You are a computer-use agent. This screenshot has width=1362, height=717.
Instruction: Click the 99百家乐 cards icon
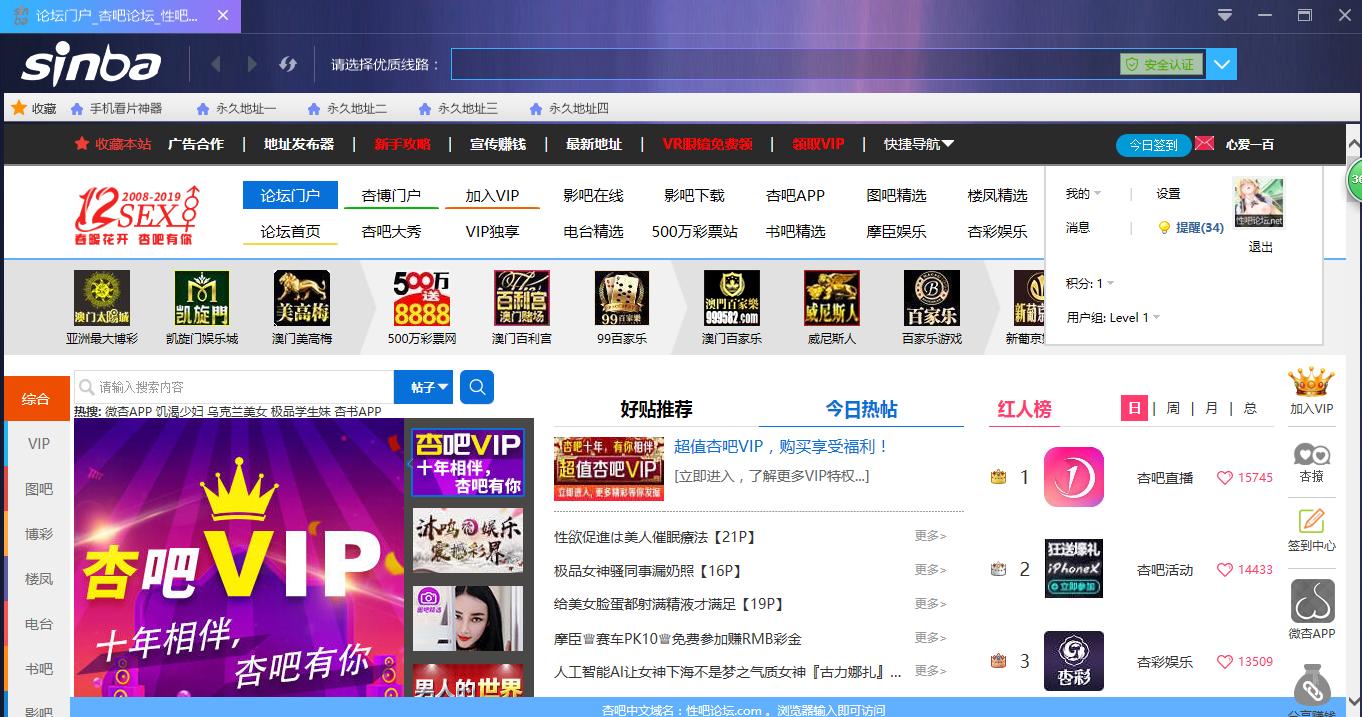(622, 298)
